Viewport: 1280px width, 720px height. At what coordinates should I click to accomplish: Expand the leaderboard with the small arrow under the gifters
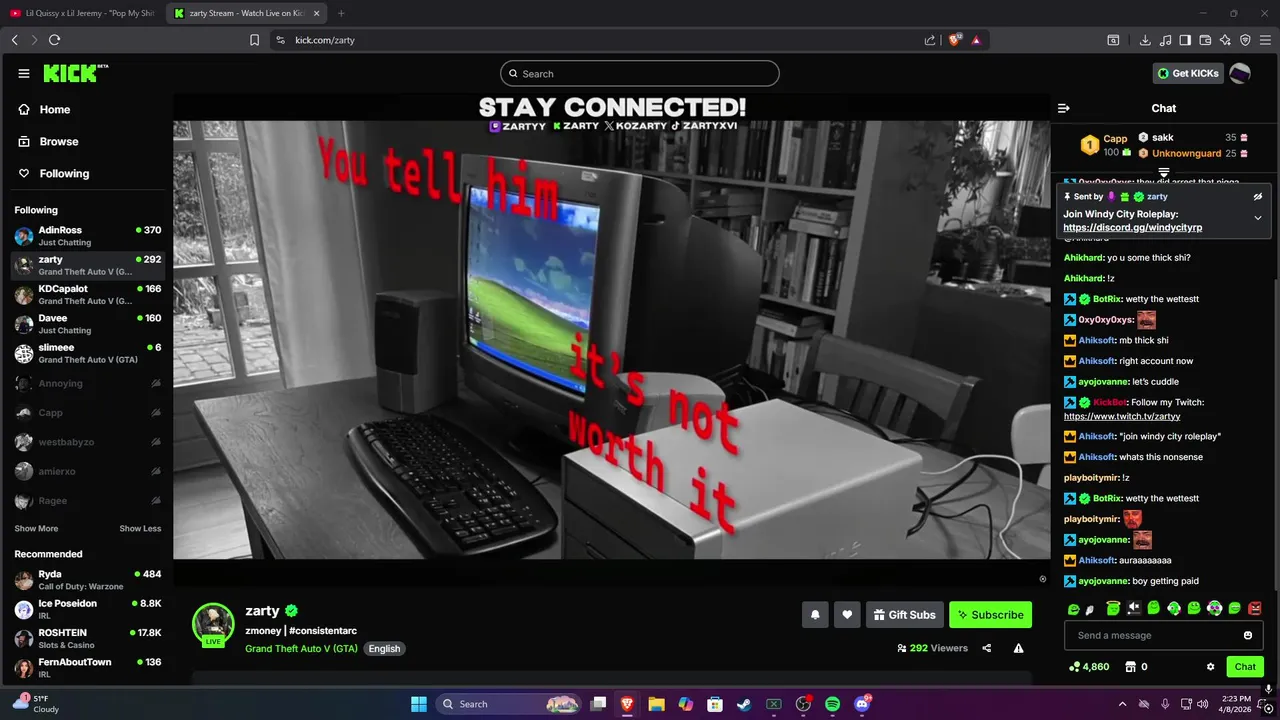click(x=1164, y=173)
